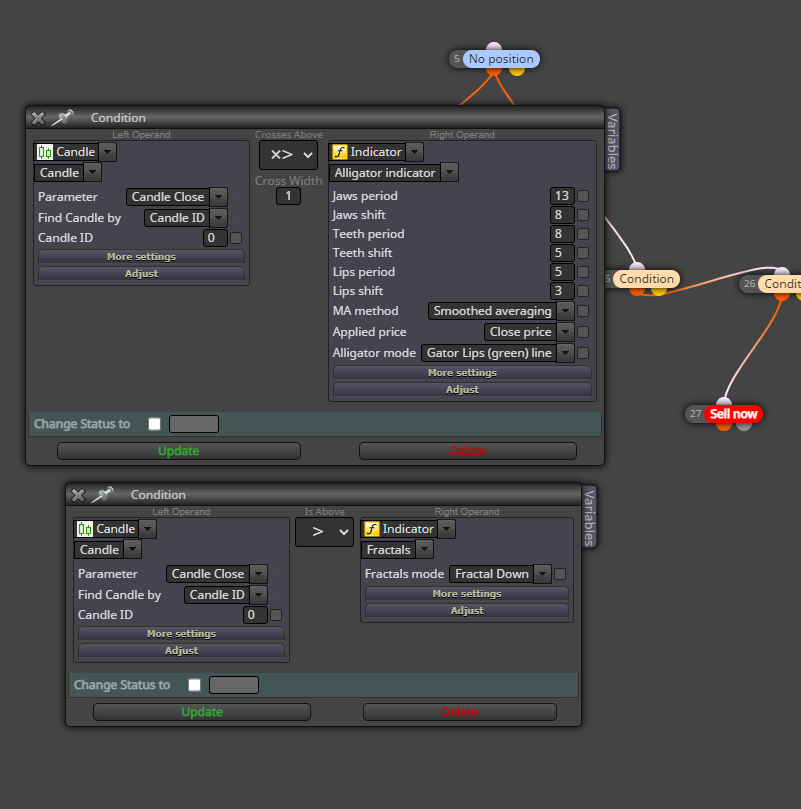This screenshot has height=809, width=801.
Task: Click Delete in the upper Condition panel
Action: tap(468, 451)
